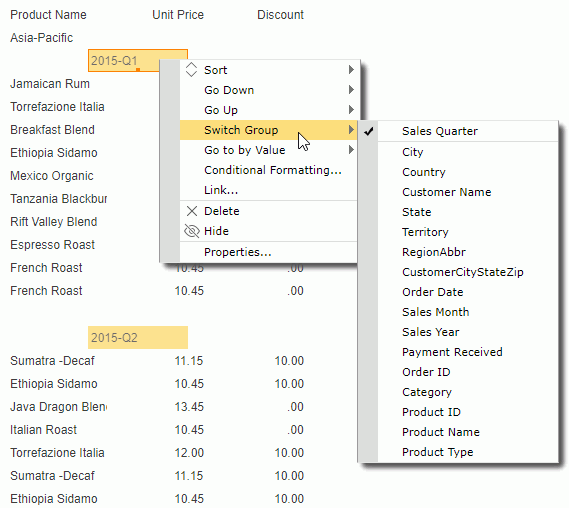
Task: Click the Product Name column header
Action: tap(48, 15)
